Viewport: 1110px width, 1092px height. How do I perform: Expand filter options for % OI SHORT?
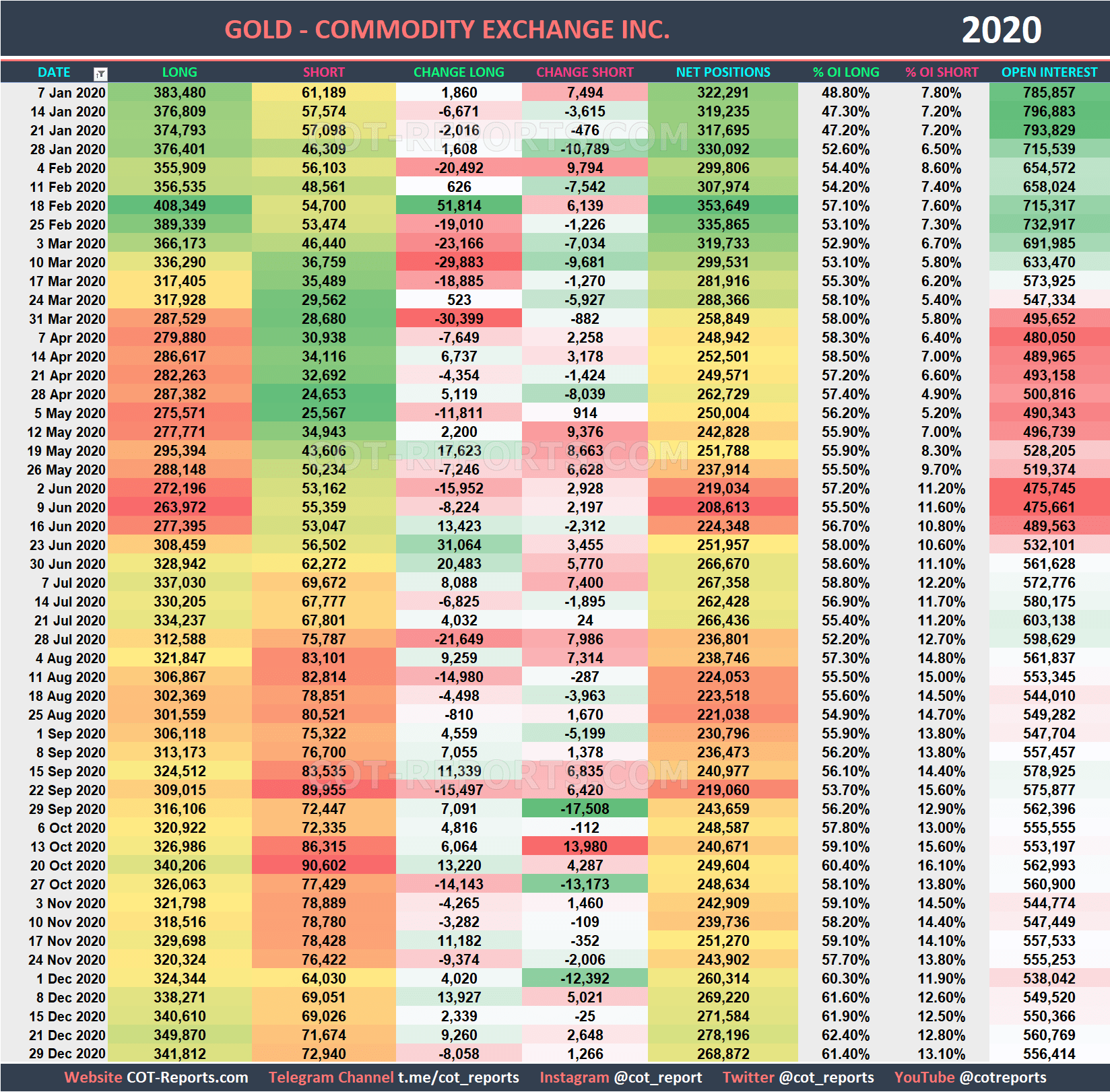tap(942, 72)
